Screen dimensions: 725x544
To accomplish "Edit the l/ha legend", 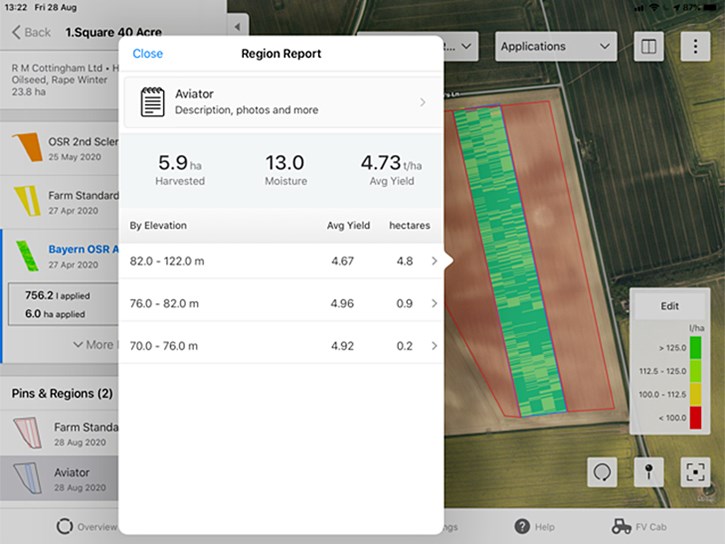I will click(x=670, y=306).
